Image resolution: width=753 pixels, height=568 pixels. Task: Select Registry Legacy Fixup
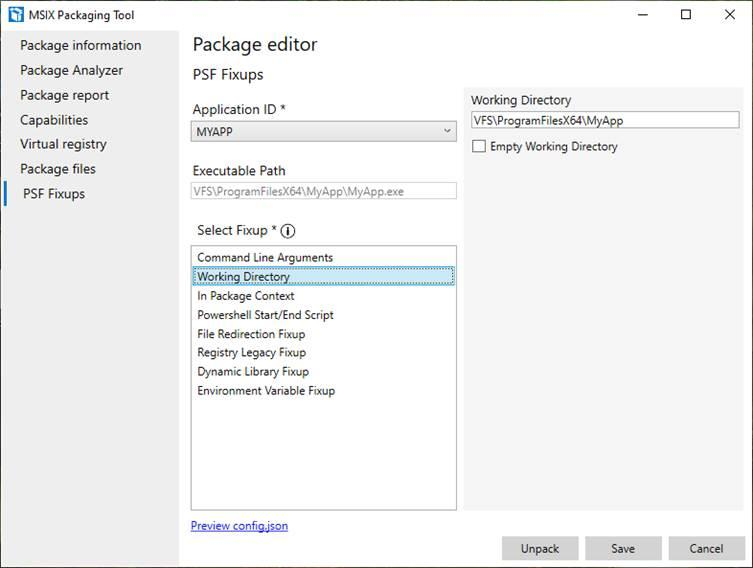point(324,352)
